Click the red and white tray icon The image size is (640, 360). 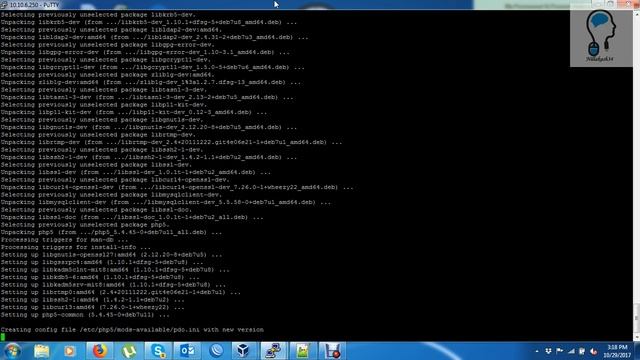pyautogui.click(x=594, y=351)
